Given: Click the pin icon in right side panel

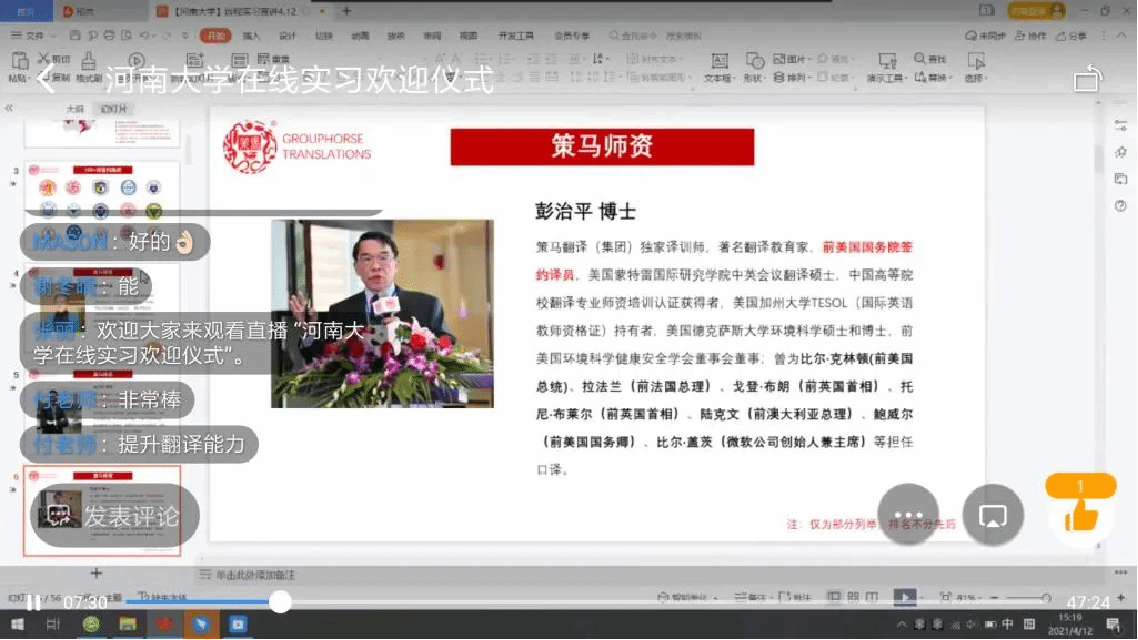Looking at the screenshot, I should point(1121,152).
